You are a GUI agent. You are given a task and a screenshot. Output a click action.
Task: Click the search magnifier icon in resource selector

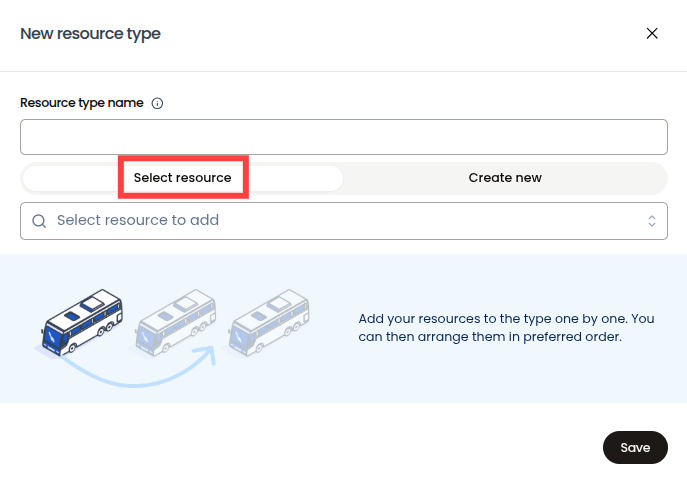pyautogui.click(x=39, y=221)
